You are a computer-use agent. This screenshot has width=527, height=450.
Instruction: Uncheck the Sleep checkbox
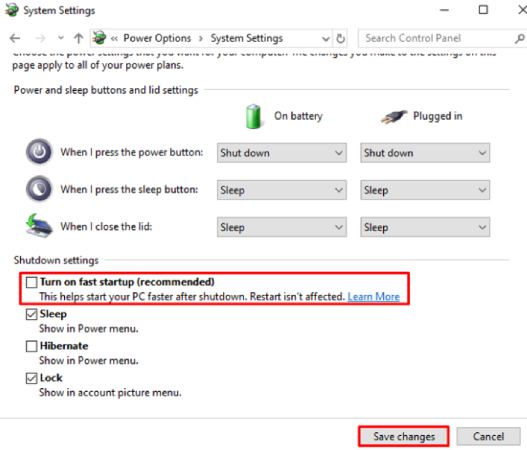[x=32, y=315]
